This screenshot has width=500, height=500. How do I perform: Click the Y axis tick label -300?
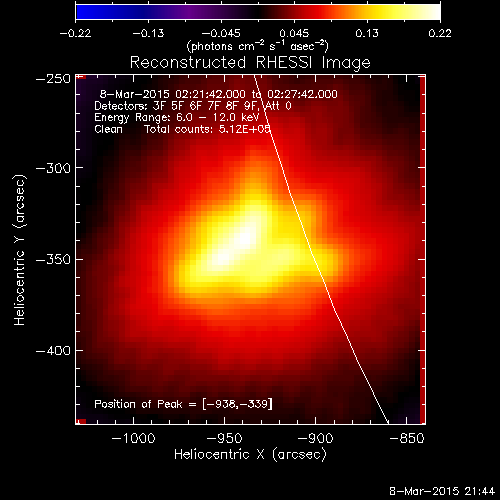click(x=53, y=168)
